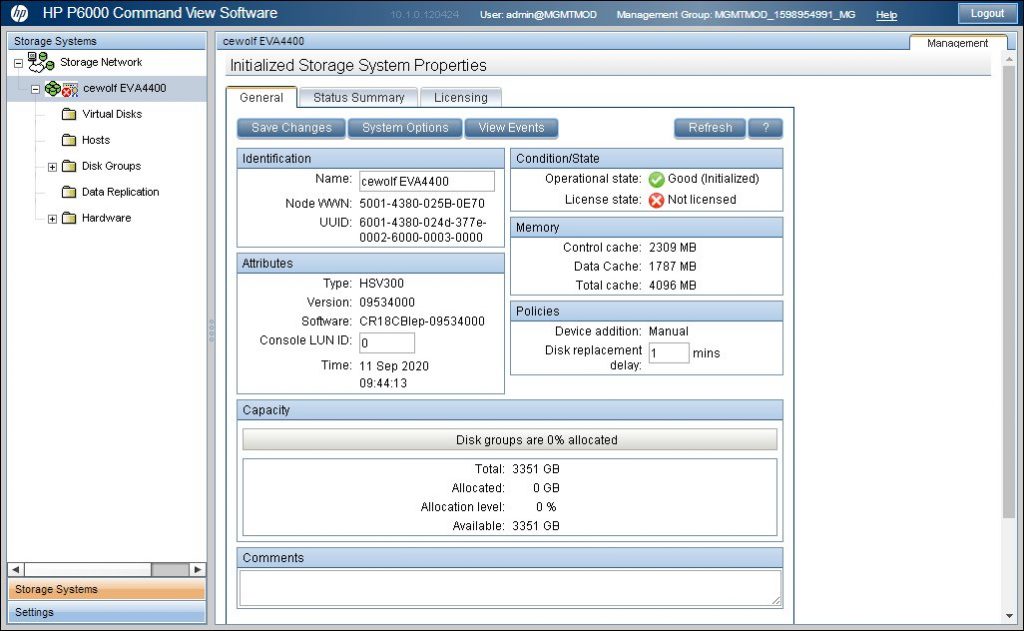Click the Storage Network icon
The width and height of the screenshot is (1024, 631).
(x=40, y=62)
